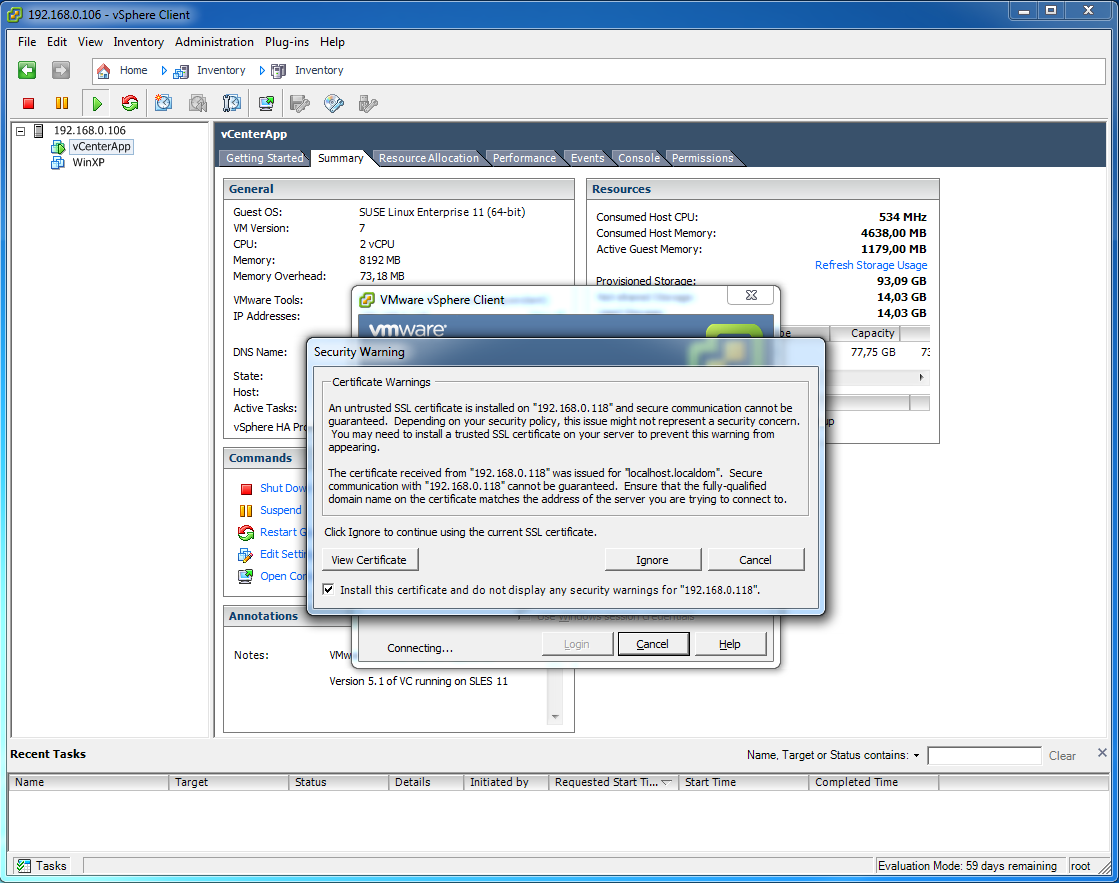Click the Suspend command link

click(x=280, y=510)
